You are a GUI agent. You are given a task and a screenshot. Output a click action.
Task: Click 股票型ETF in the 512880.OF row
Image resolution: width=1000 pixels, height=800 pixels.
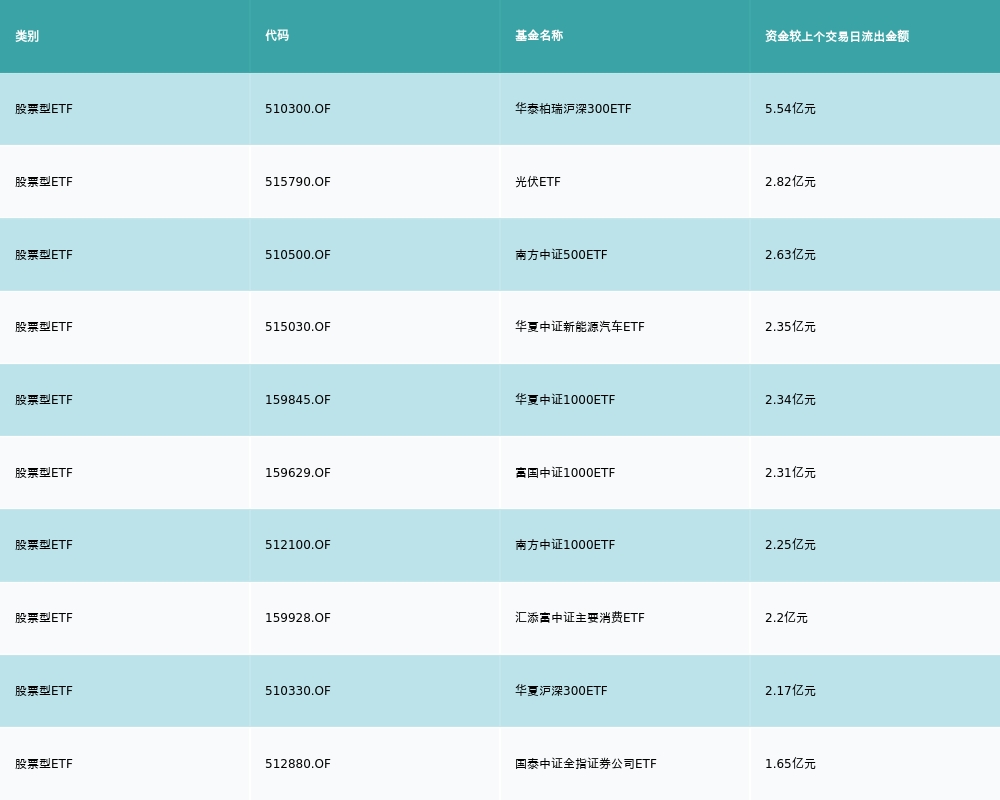pos(44,764)
